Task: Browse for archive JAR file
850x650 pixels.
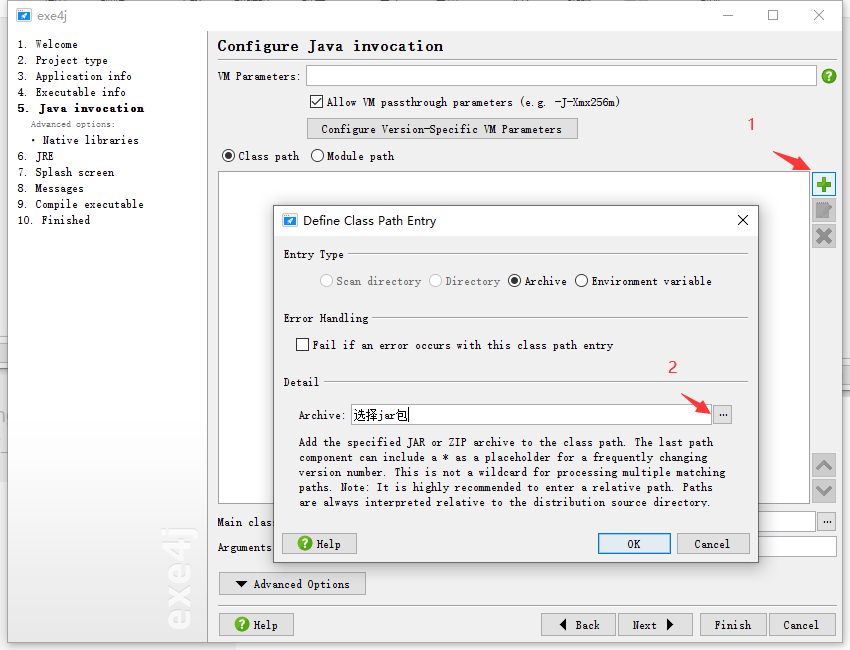Action: click(723, 415)
